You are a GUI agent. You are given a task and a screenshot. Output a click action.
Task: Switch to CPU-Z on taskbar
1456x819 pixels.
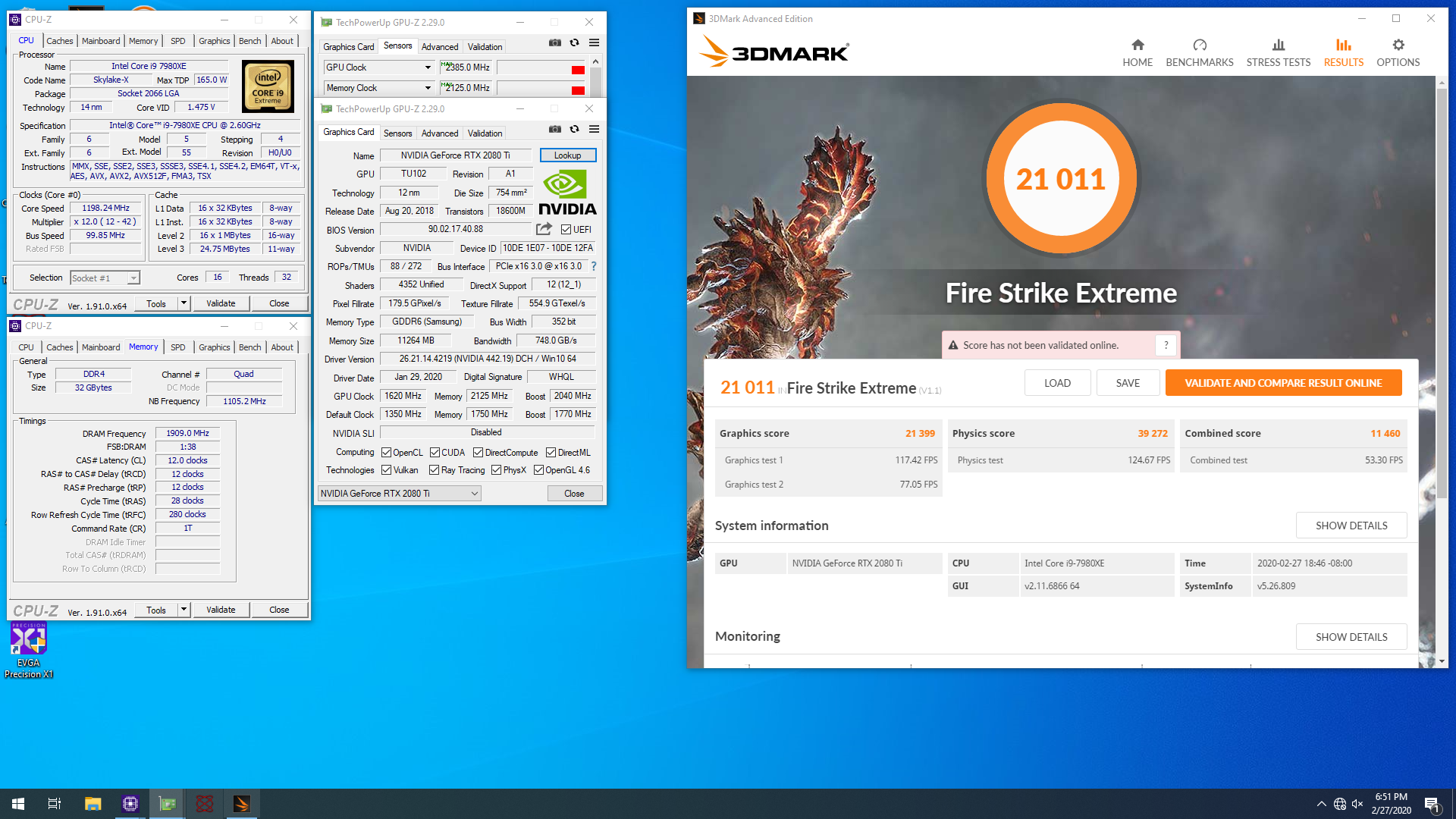(130, 804)
